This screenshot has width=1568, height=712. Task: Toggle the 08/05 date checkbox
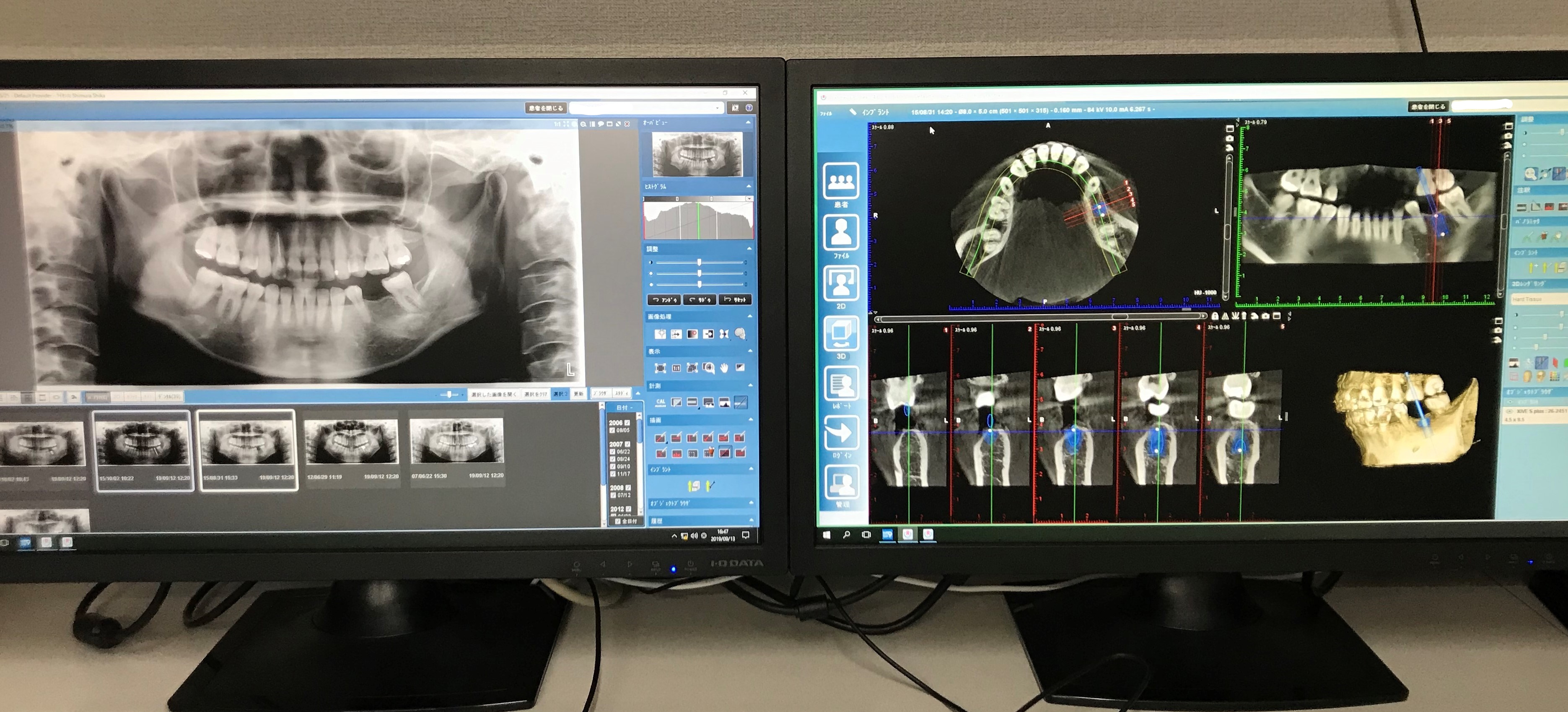[x=613, y=430]
